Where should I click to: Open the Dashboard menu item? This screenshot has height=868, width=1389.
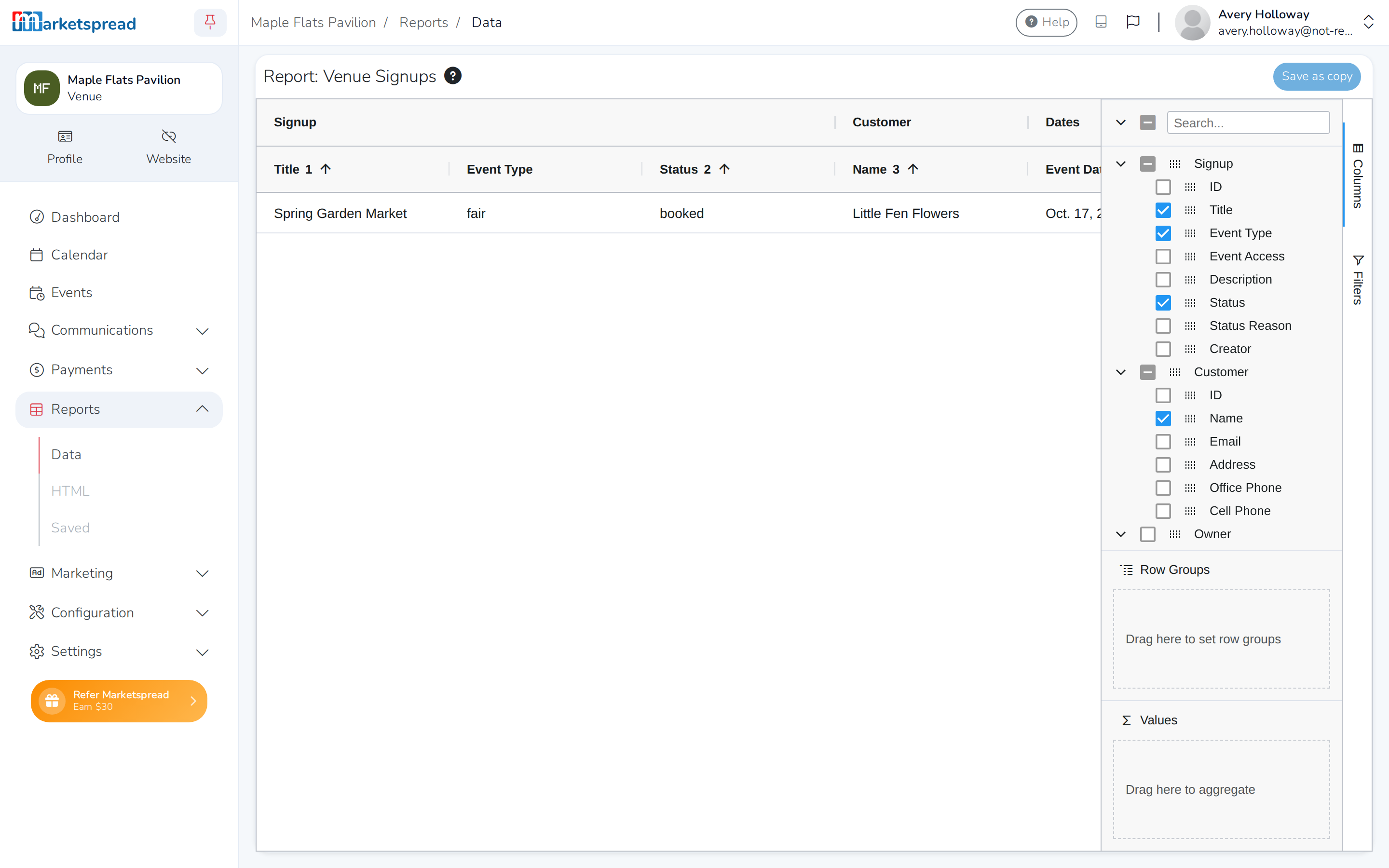click(119, 217)
